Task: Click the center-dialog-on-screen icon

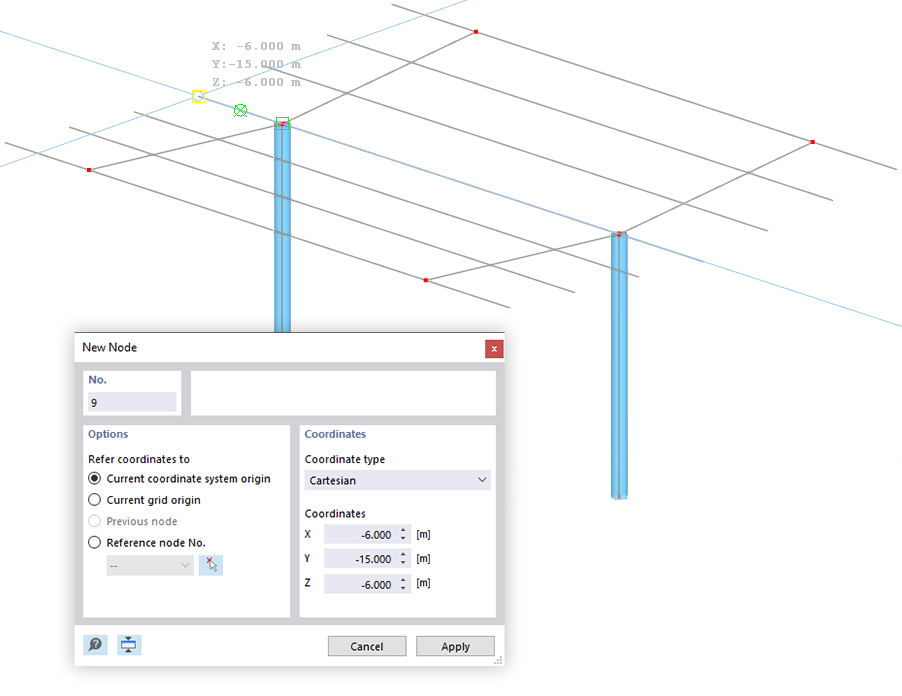Action: tap(128, 645)
